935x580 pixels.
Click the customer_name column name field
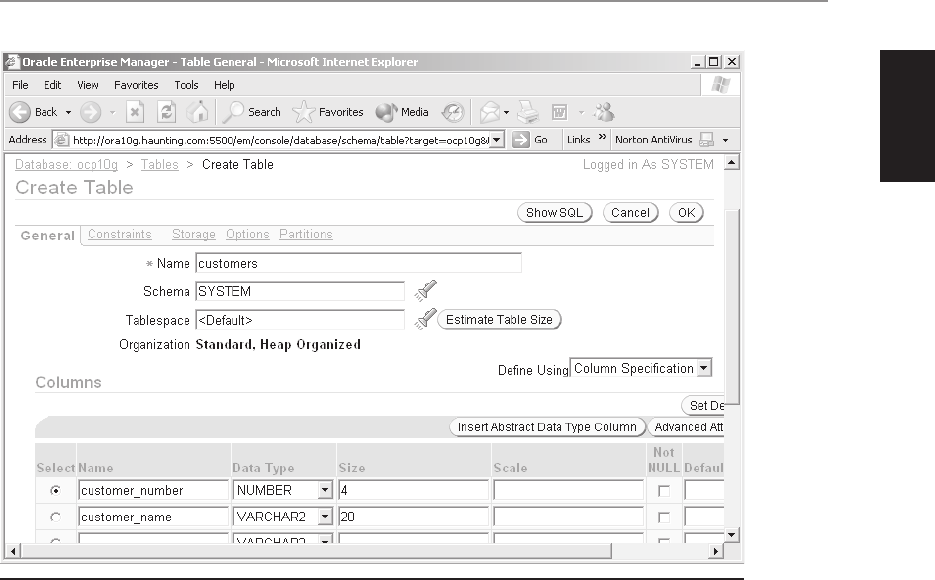[x=153, y=516]
